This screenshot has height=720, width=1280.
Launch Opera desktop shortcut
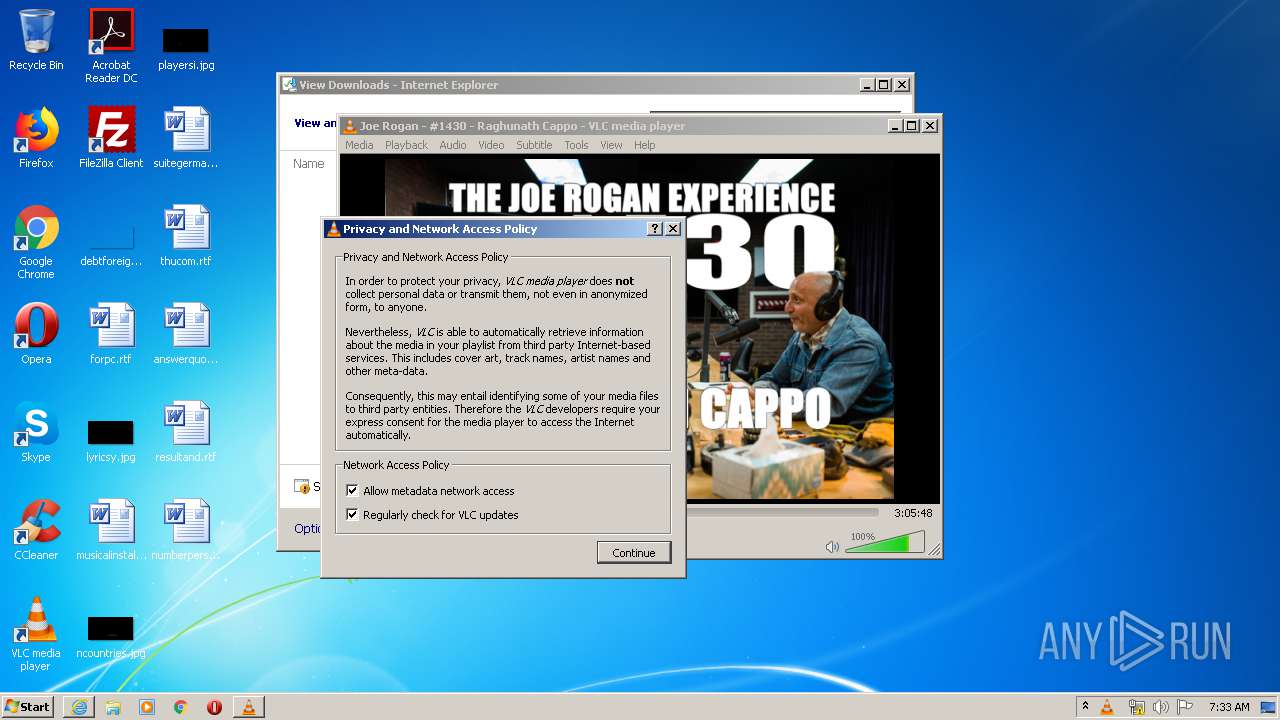36,334
